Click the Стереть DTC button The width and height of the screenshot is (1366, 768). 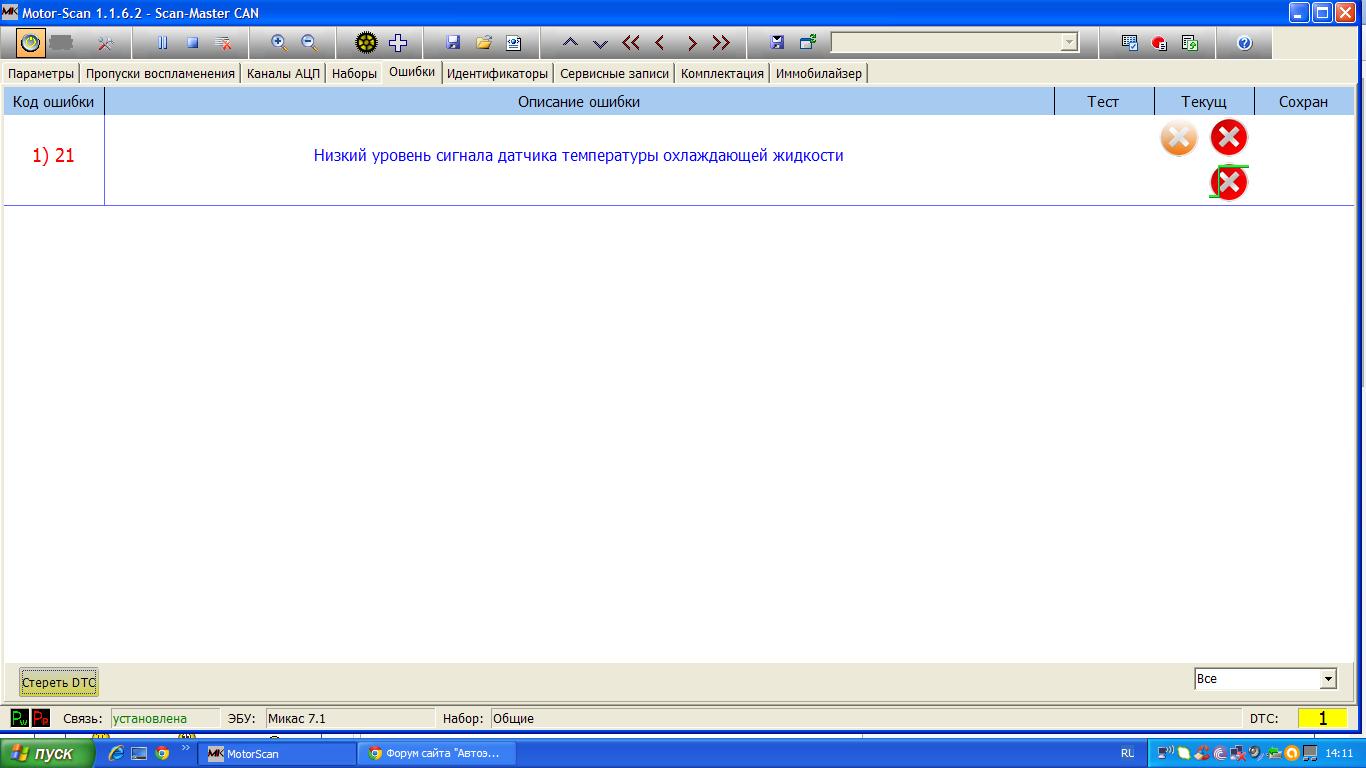[59, 683]
